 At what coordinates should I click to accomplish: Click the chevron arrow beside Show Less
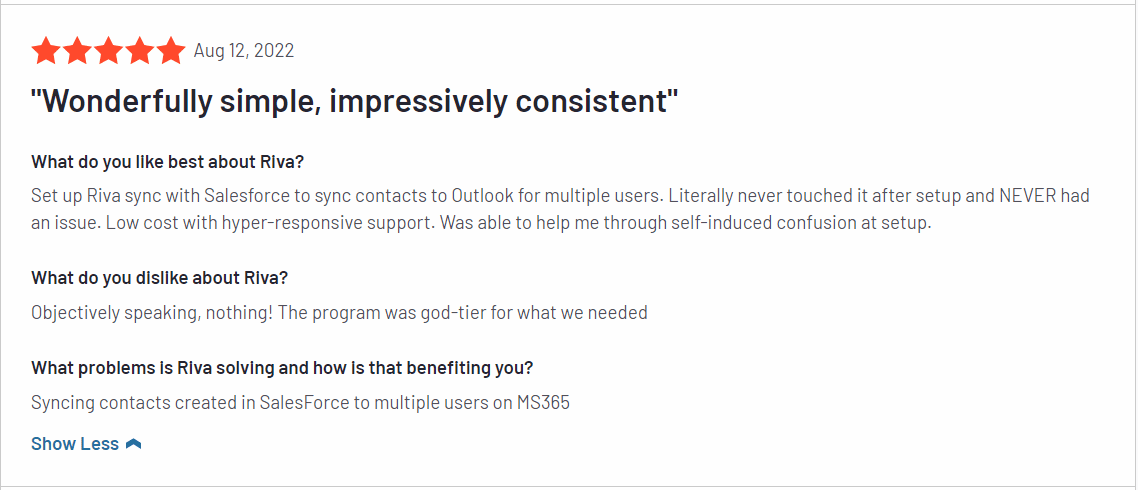pyautogui.click(x=134, y=444)
